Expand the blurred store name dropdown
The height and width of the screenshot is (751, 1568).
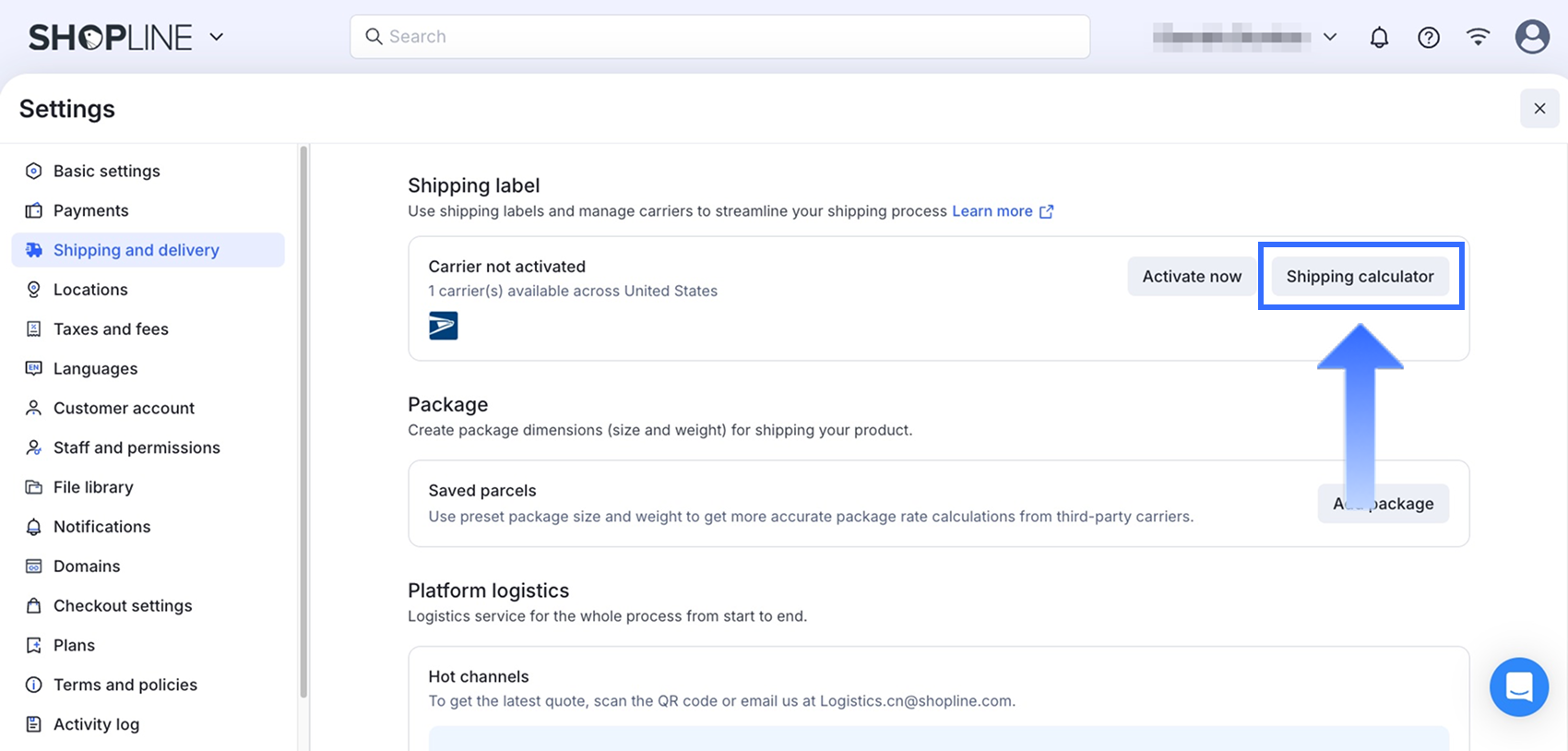tap(1330, 37)
